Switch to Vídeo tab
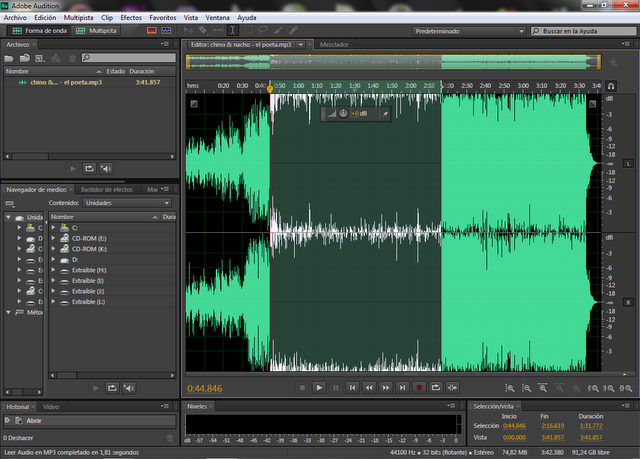The width and height of the screenshot is (640, 459). (x=51, y=407)
